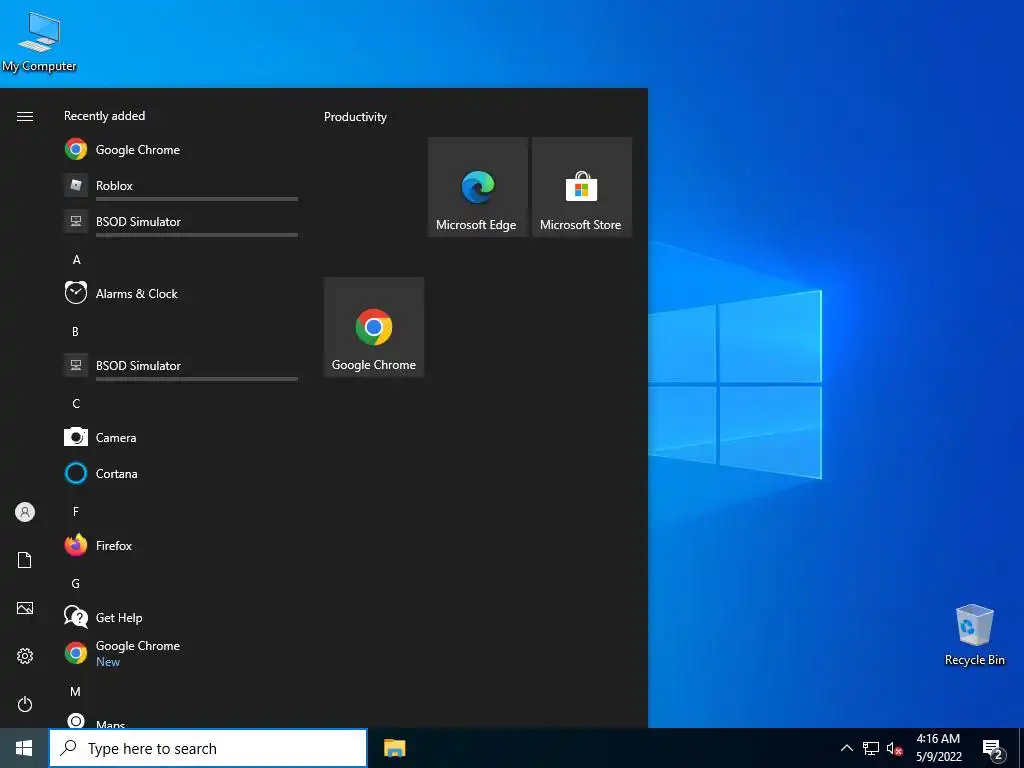Launch Google Chrome marked New
Viewport: 1024px width, 768px height.
point(181,653)
